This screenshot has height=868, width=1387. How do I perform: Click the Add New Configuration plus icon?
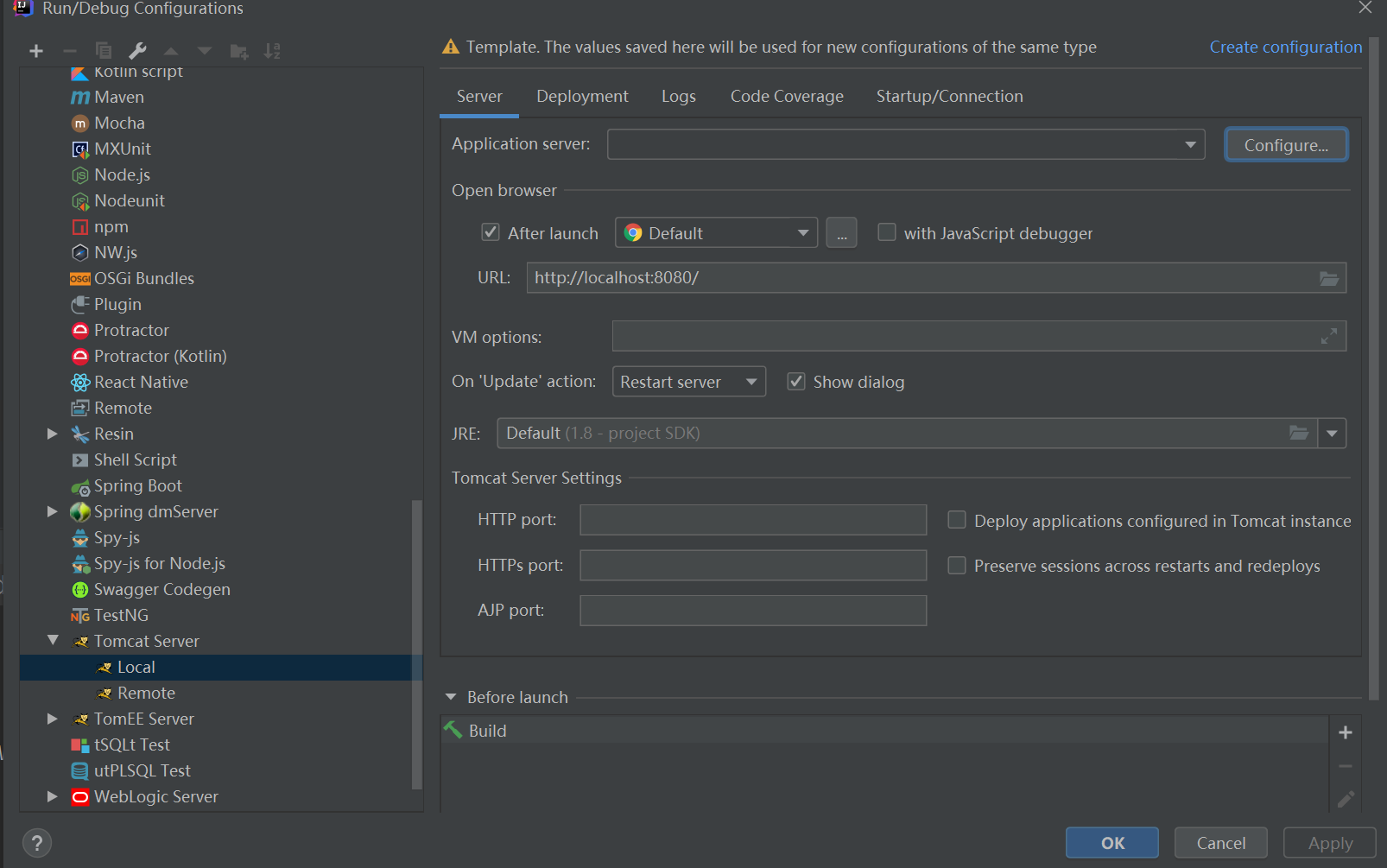click(36, 51)
